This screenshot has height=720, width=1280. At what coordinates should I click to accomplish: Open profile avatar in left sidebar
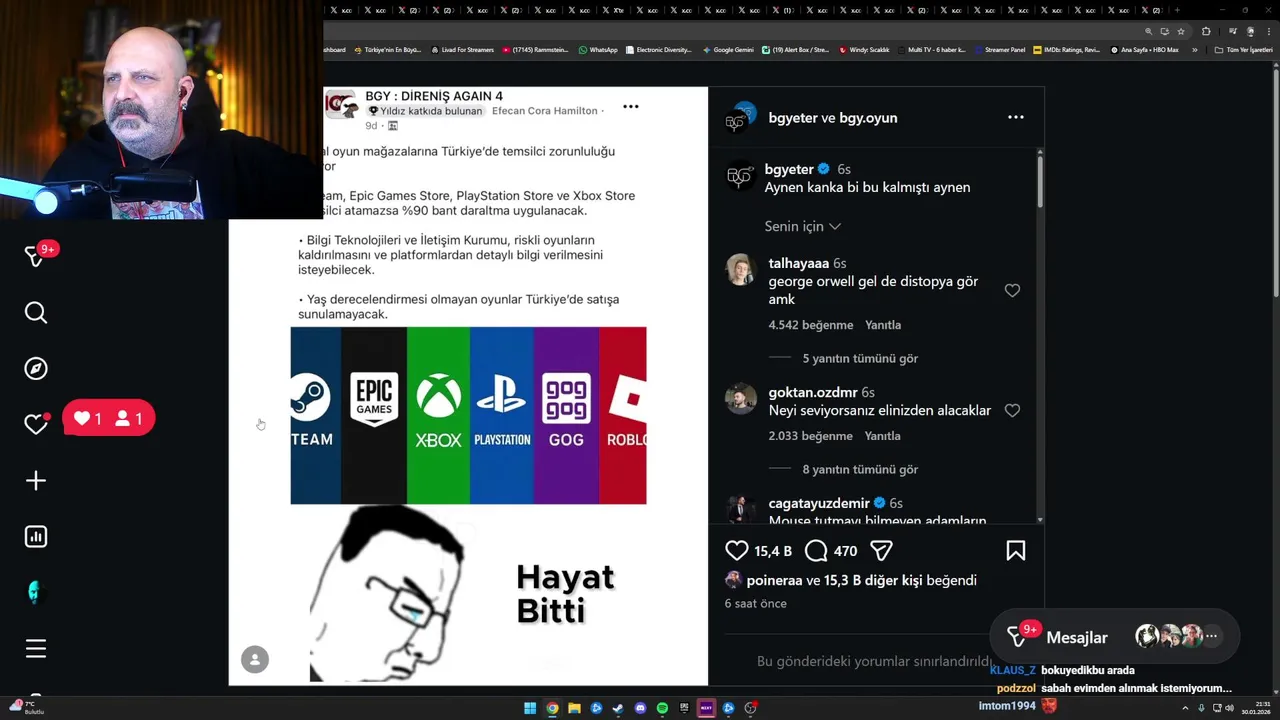point(36,593)
